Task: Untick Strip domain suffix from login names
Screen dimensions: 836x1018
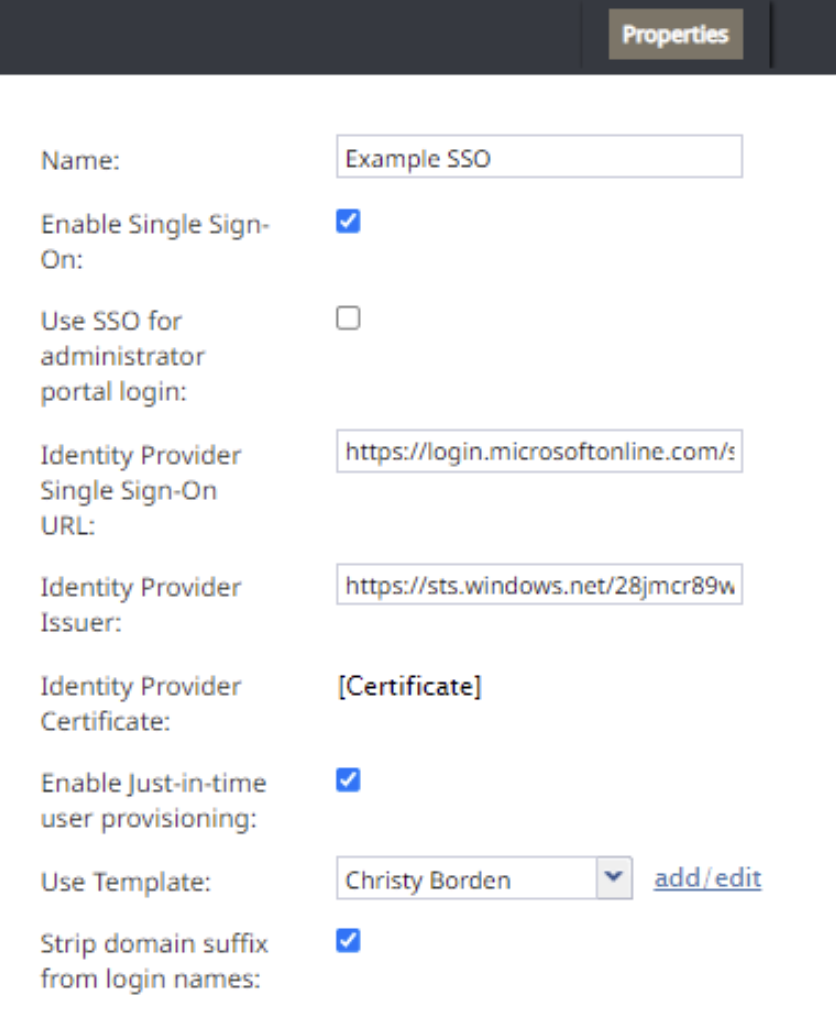Action: click(x=348, y=941)
